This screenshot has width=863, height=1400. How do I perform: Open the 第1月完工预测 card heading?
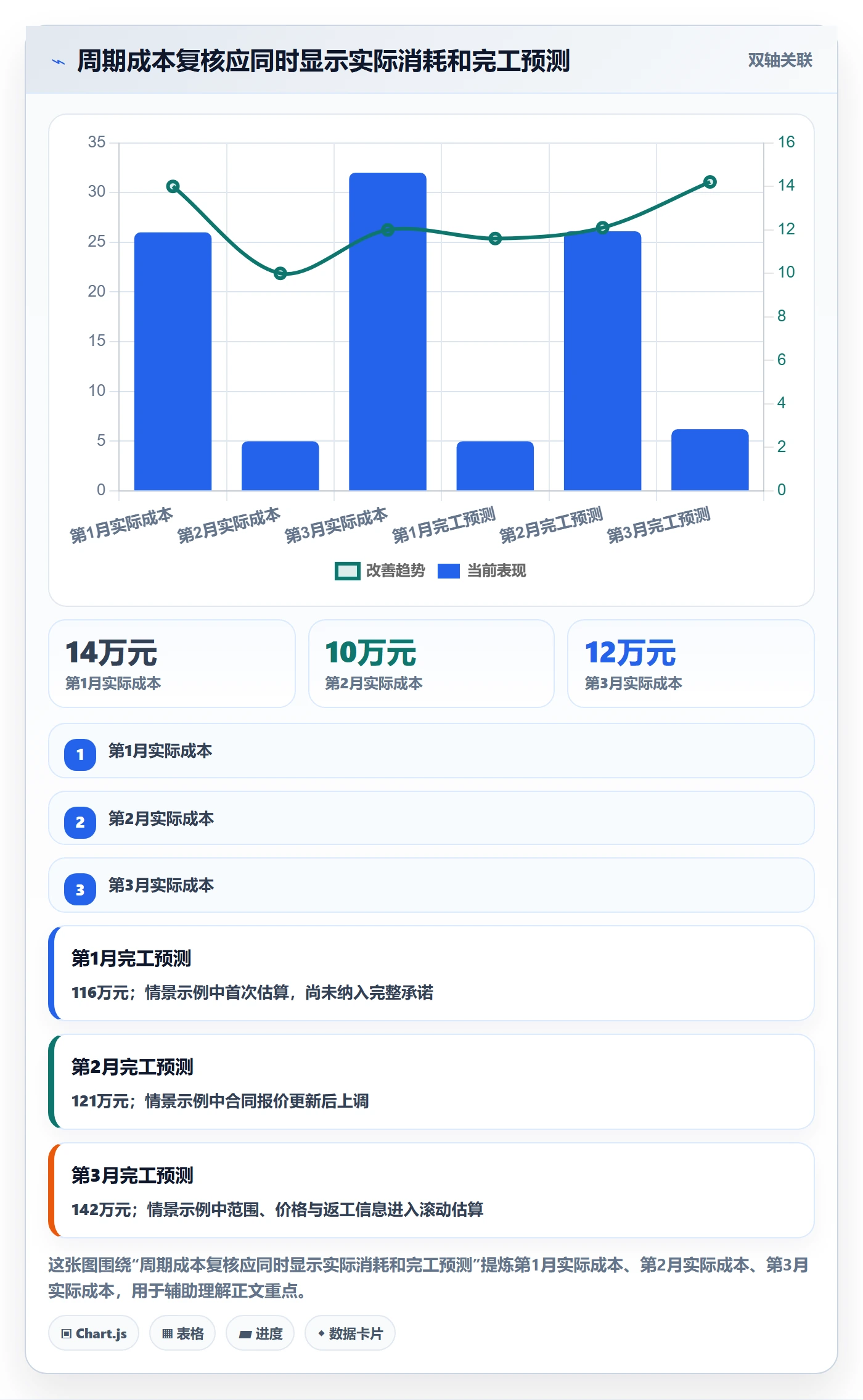pyautogui.click(x=131, y=958)
